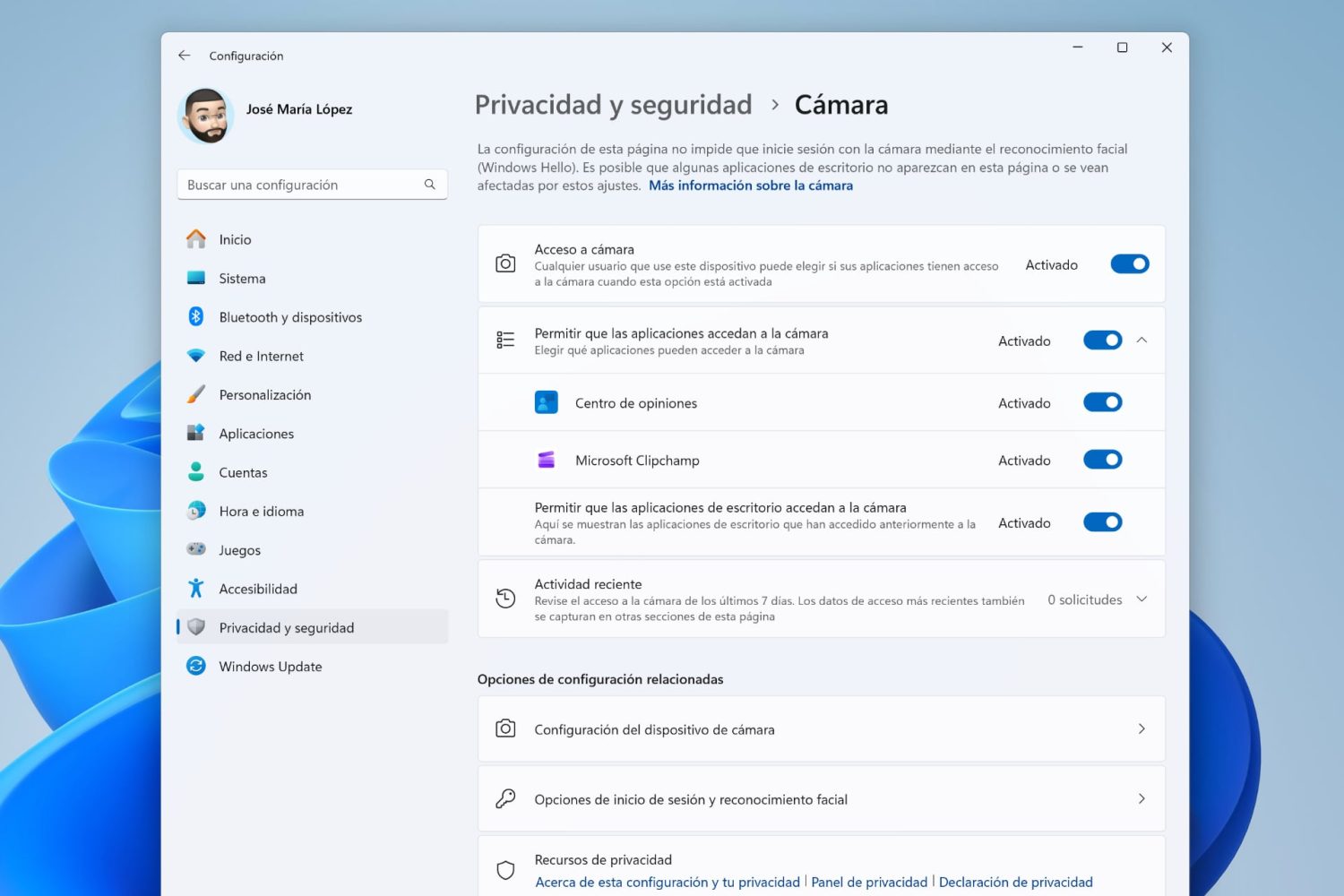Click the Red e Internet globe icon

coord(196,356)
